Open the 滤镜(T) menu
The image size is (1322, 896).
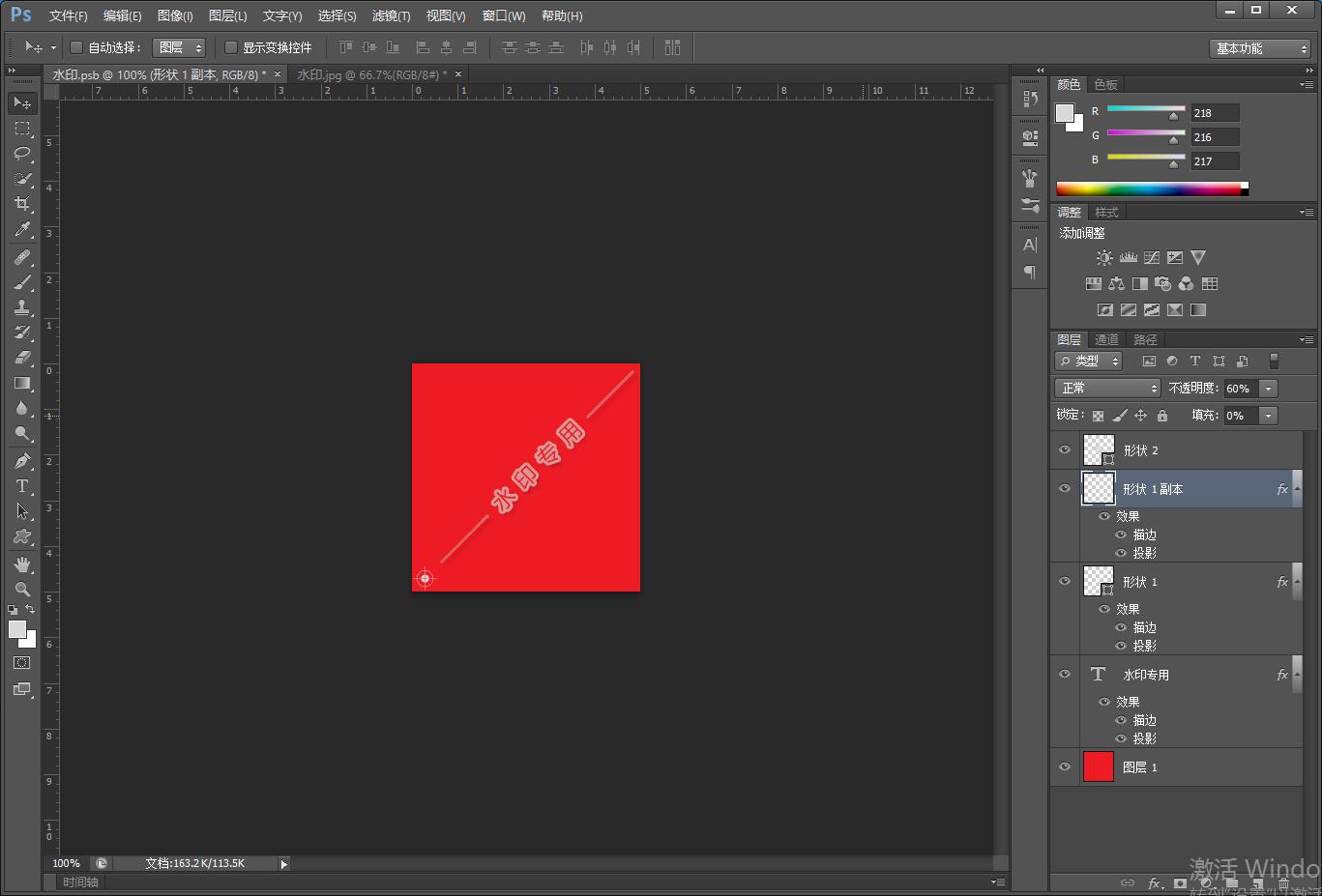[391, 15]
